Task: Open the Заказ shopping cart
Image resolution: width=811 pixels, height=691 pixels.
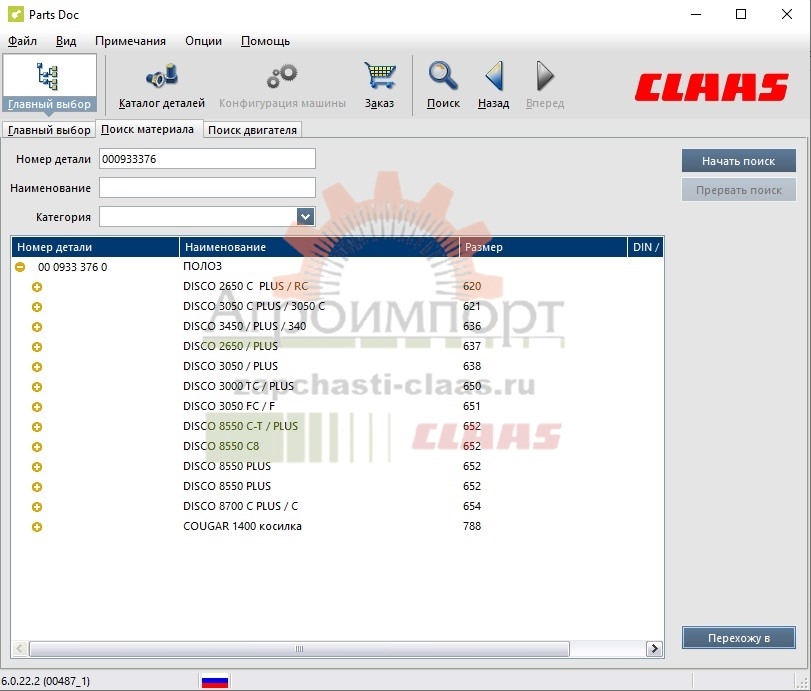Action: click(379, 85)
